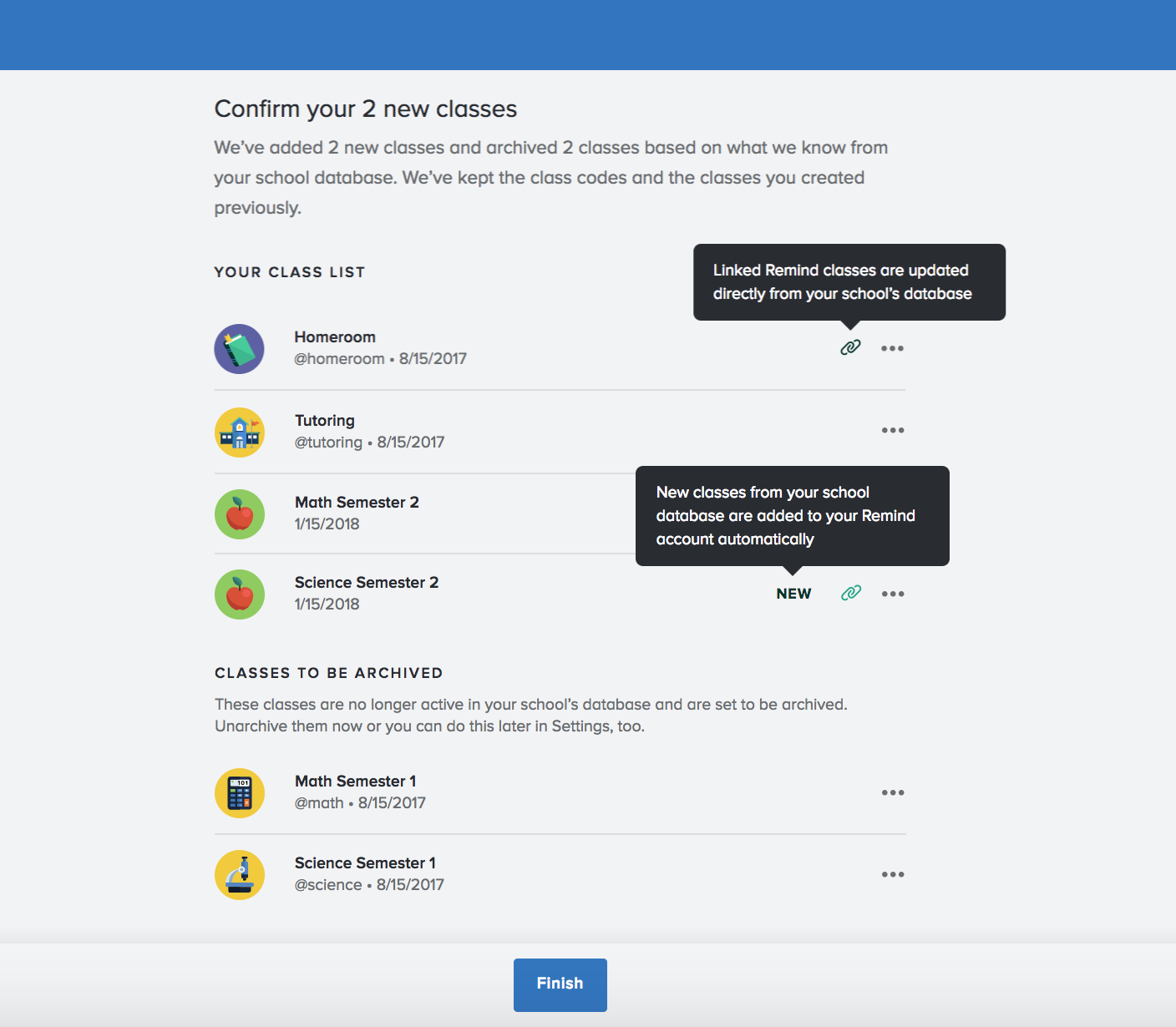Open the three-dot menu for Science Semester 2

pyautogui.click(x=893, y=594)
